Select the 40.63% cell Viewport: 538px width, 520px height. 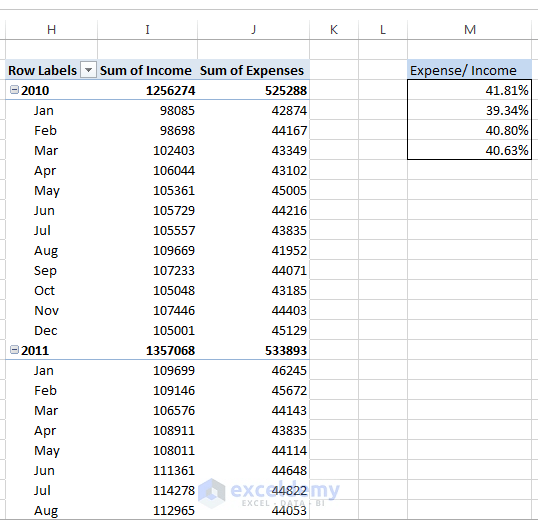point(470,150)
